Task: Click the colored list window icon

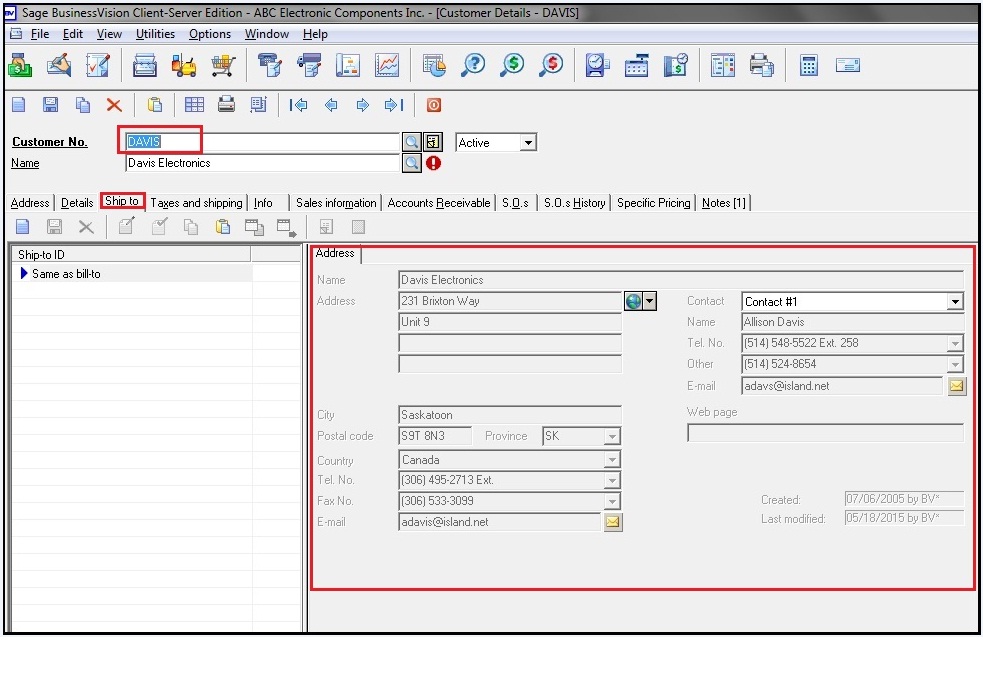Action: click(723, 65)
